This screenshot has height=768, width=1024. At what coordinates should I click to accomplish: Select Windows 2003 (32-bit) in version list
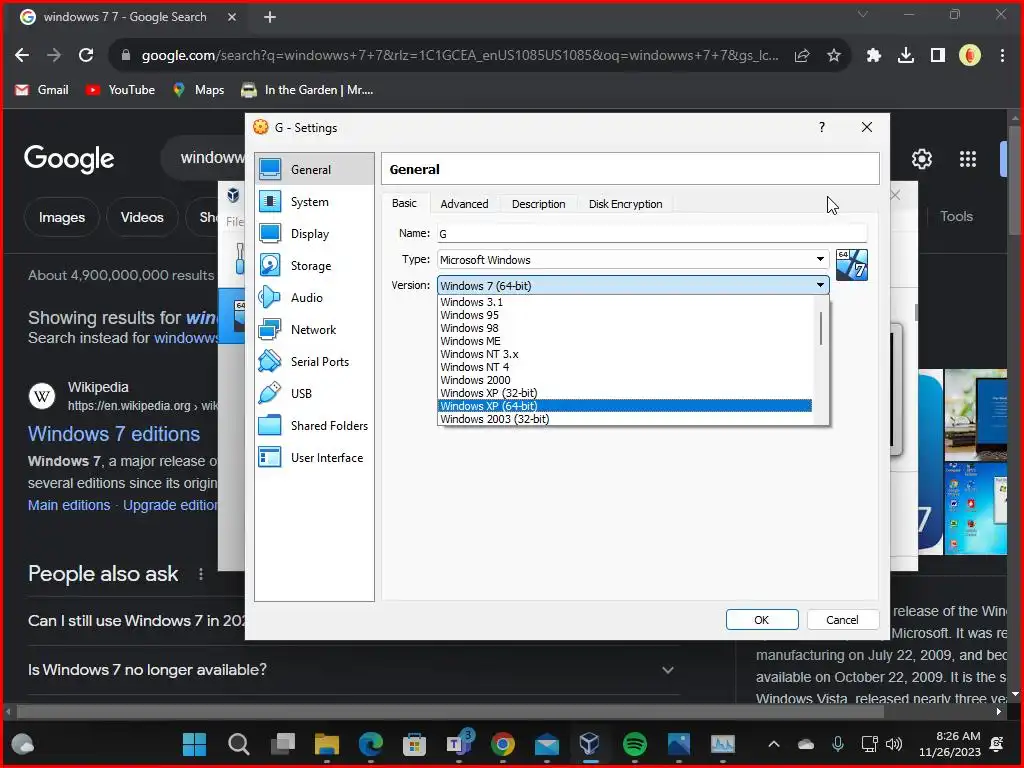(625, 419)
